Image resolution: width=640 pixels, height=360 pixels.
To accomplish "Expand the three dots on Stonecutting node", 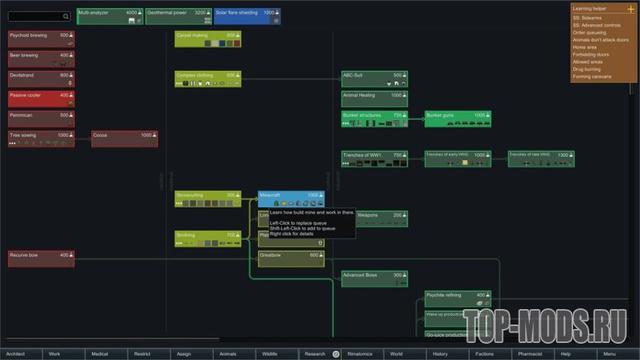I will click(179, 203).
